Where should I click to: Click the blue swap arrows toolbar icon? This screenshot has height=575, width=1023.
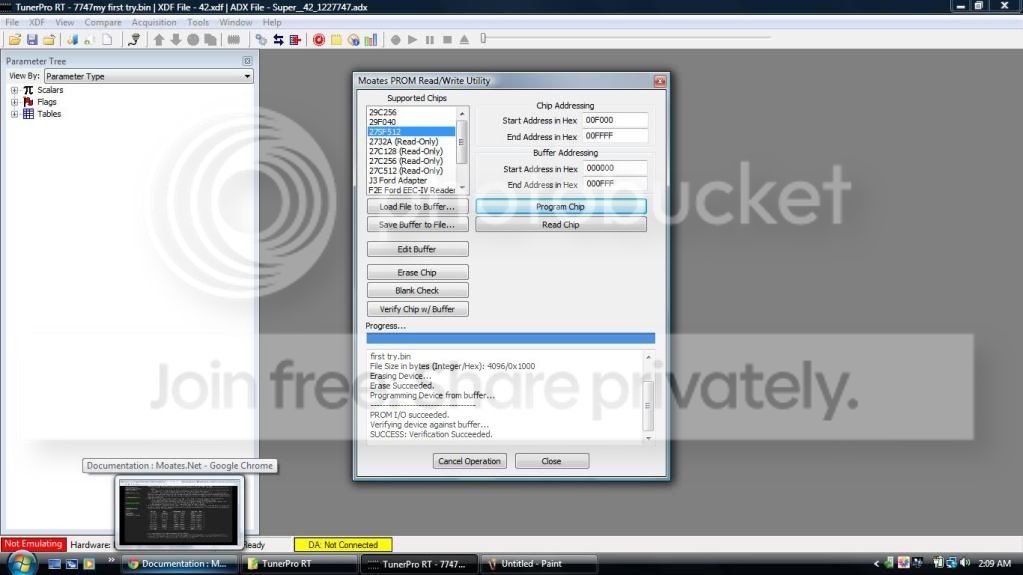point(279,40)
